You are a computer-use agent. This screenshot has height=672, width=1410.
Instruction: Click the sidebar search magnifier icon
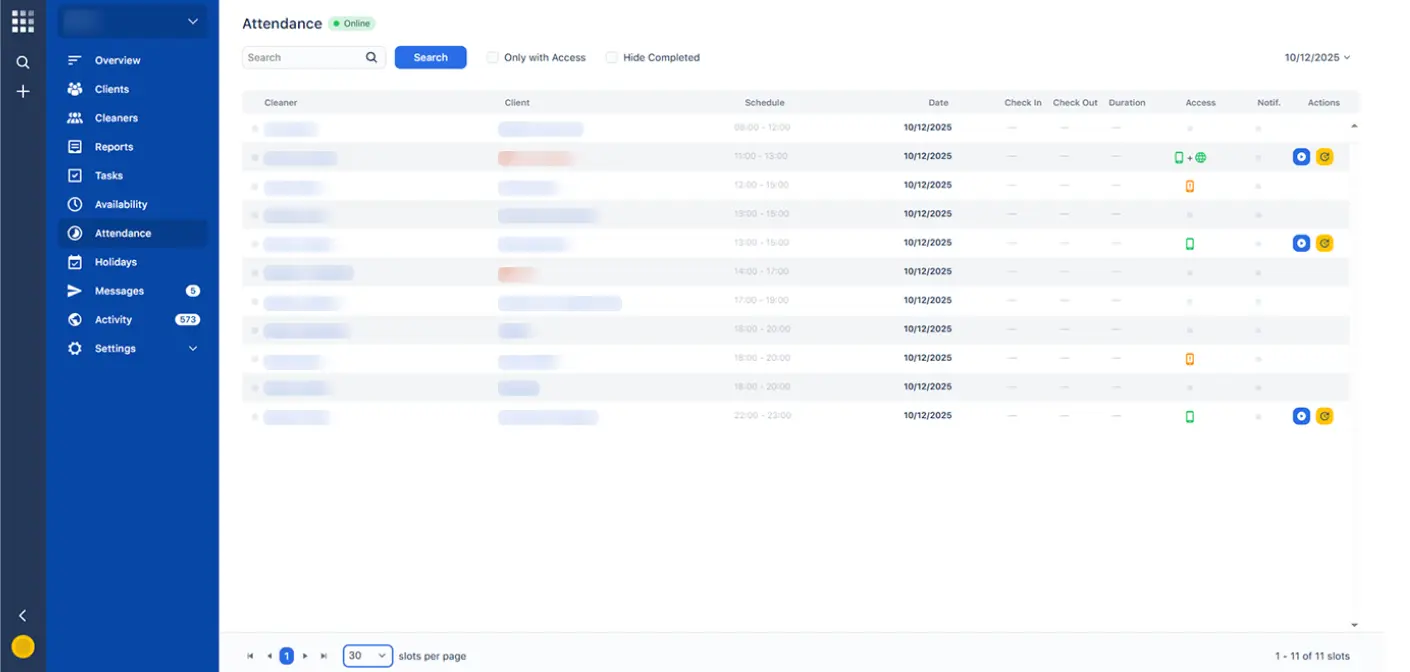(x=22, y=62)
